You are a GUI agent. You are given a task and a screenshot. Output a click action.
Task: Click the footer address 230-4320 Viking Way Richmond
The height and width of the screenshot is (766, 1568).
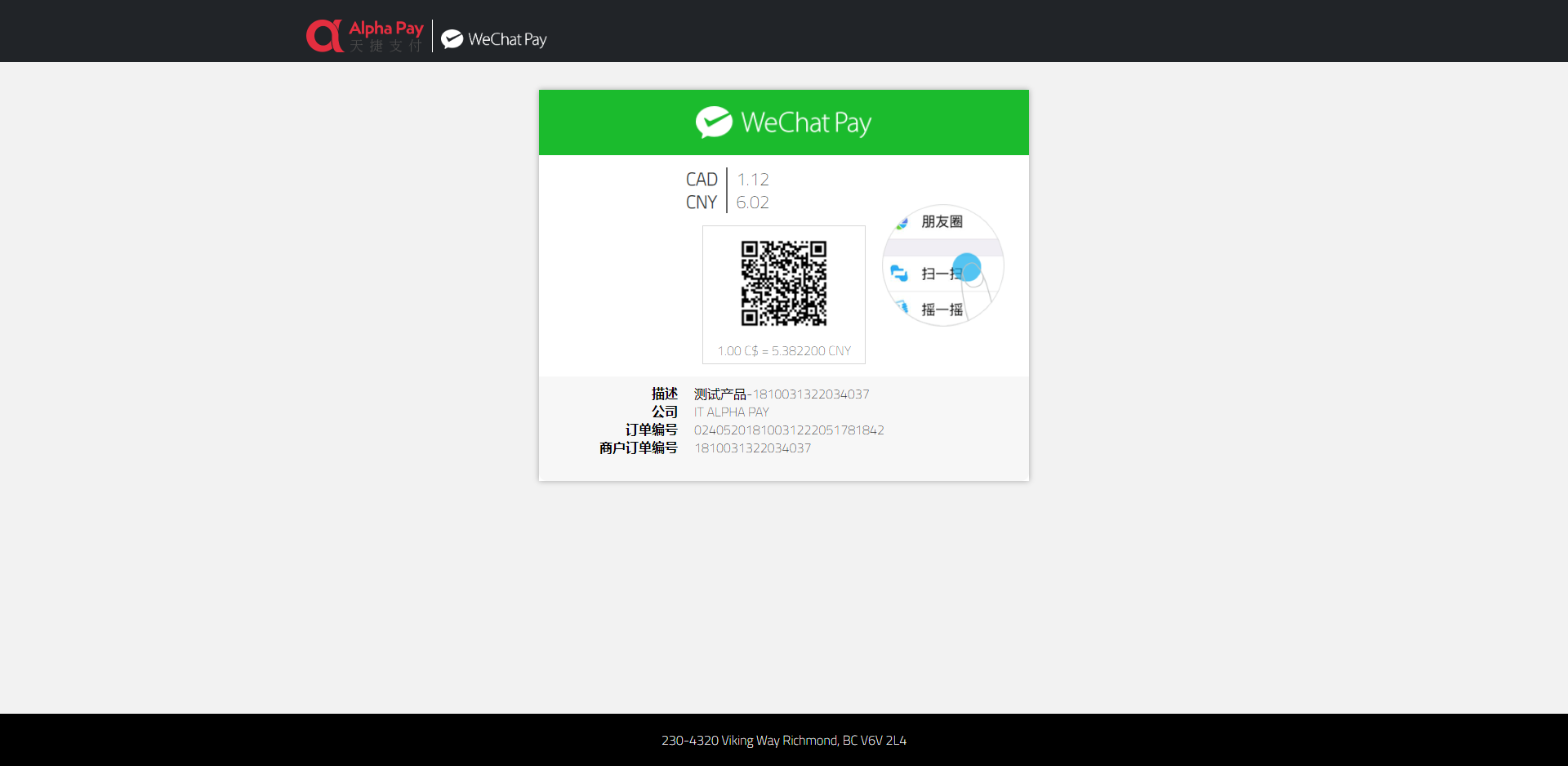[x=784, y=741]
